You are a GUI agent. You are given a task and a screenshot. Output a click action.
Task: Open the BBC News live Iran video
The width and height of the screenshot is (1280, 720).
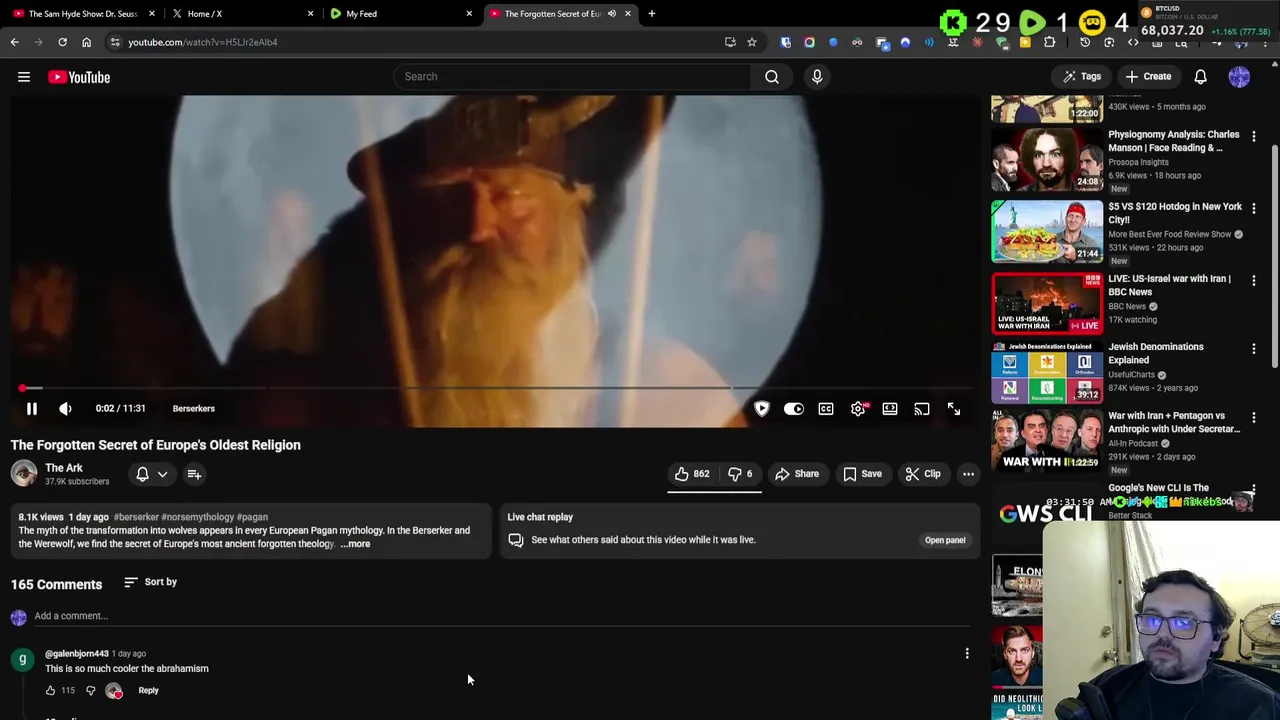pos(1046,304)
